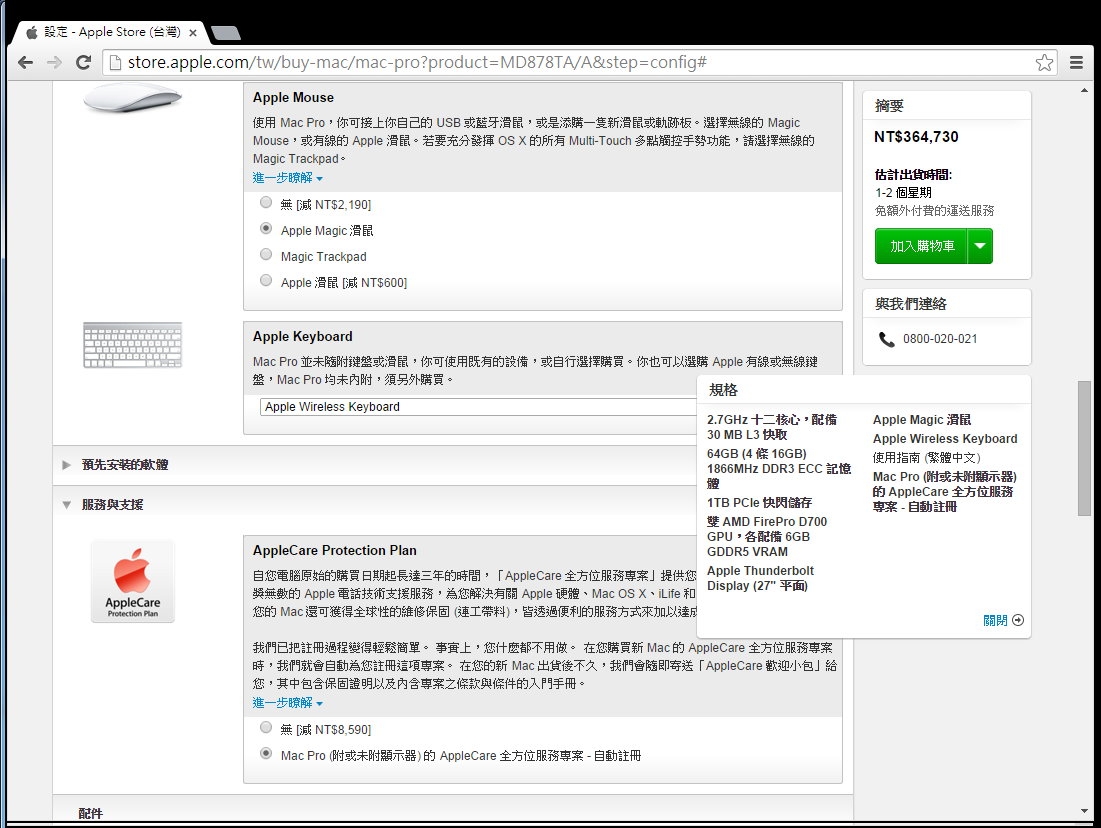Click 免額外付費的運送服務 text
1101x828 pixels.
tap(935, 211)
